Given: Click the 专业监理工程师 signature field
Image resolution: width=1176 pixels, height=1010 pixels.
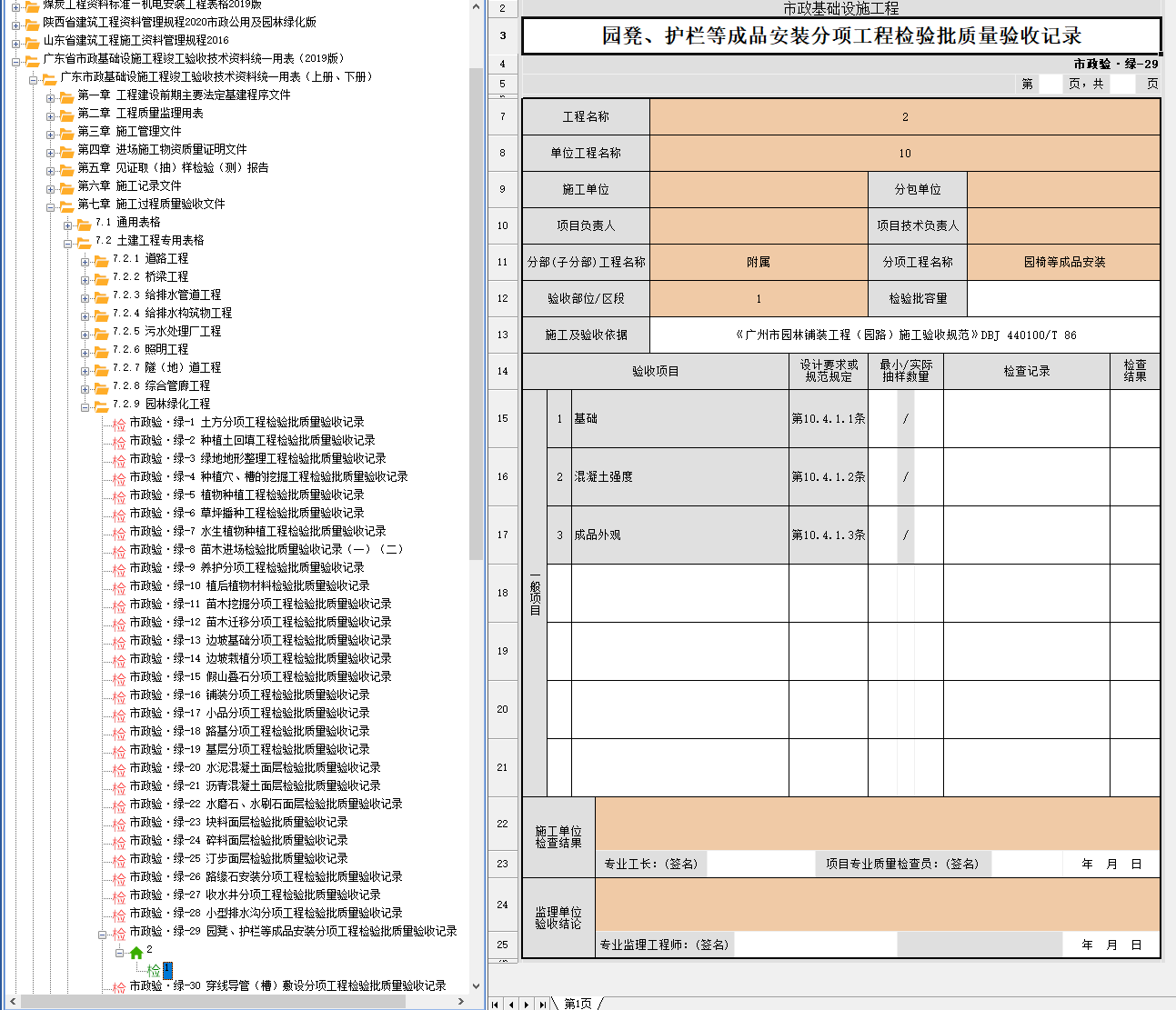Looking at the screenshot, I should pyautogui.click(x=816, y=945).
